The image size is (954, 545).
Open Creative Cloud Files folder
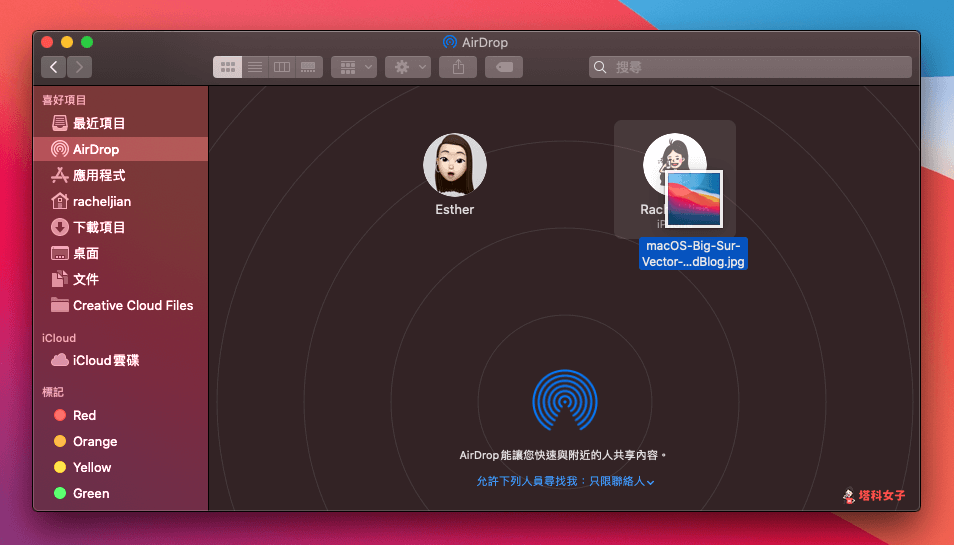click(x=120, y=305)
